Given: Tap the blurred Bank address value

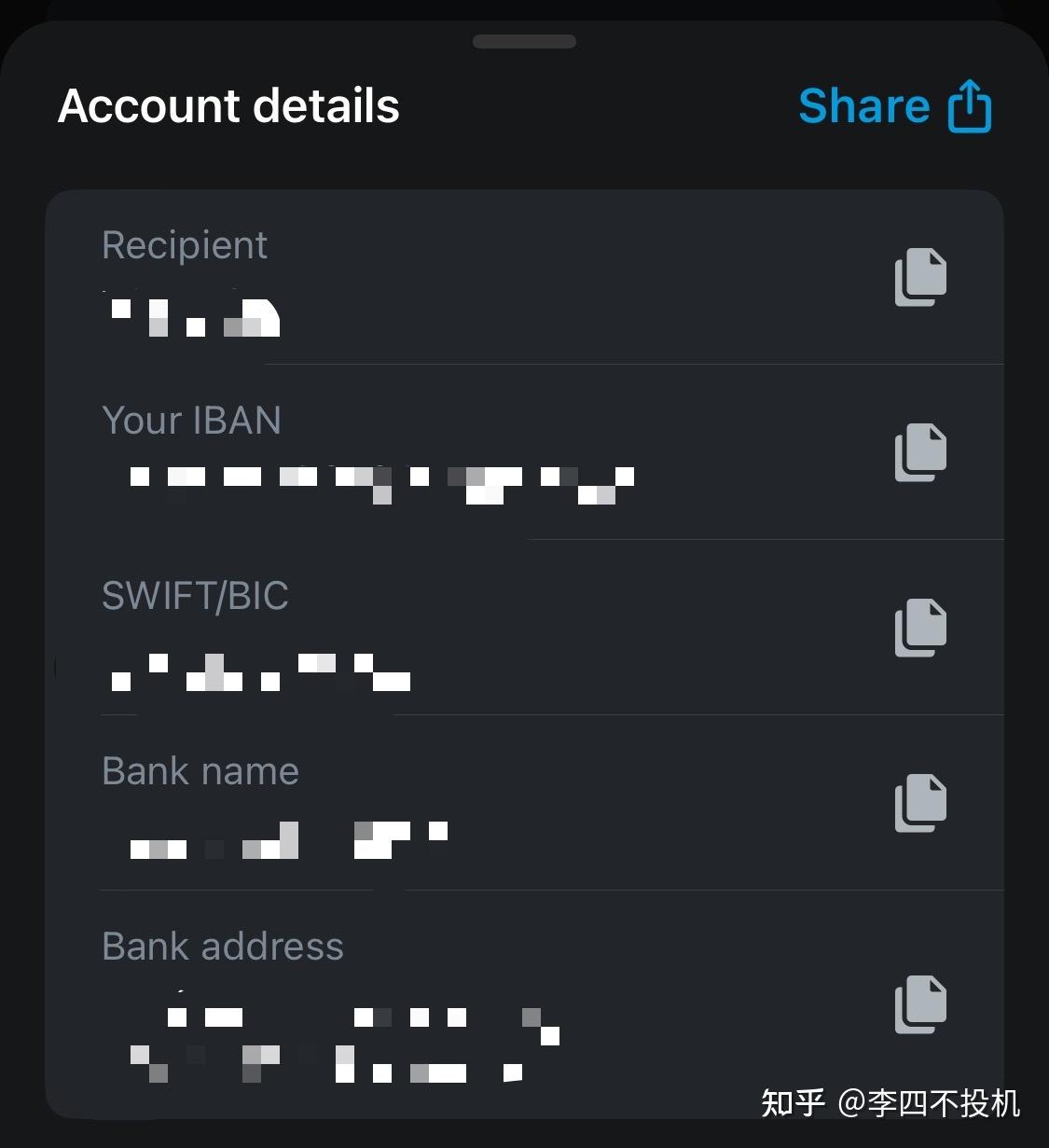Looking at the screenshot, I should (345, 1044).
